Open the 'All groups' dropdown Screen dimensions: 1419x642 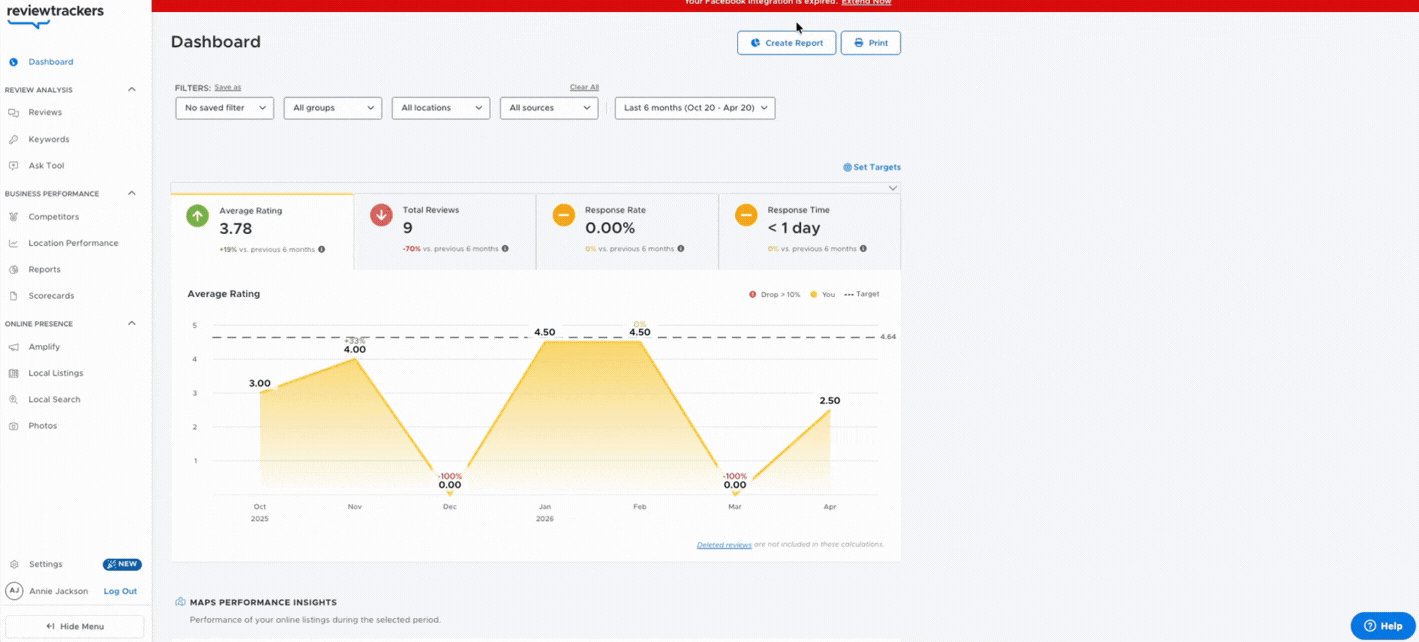[x=333, y=108]
